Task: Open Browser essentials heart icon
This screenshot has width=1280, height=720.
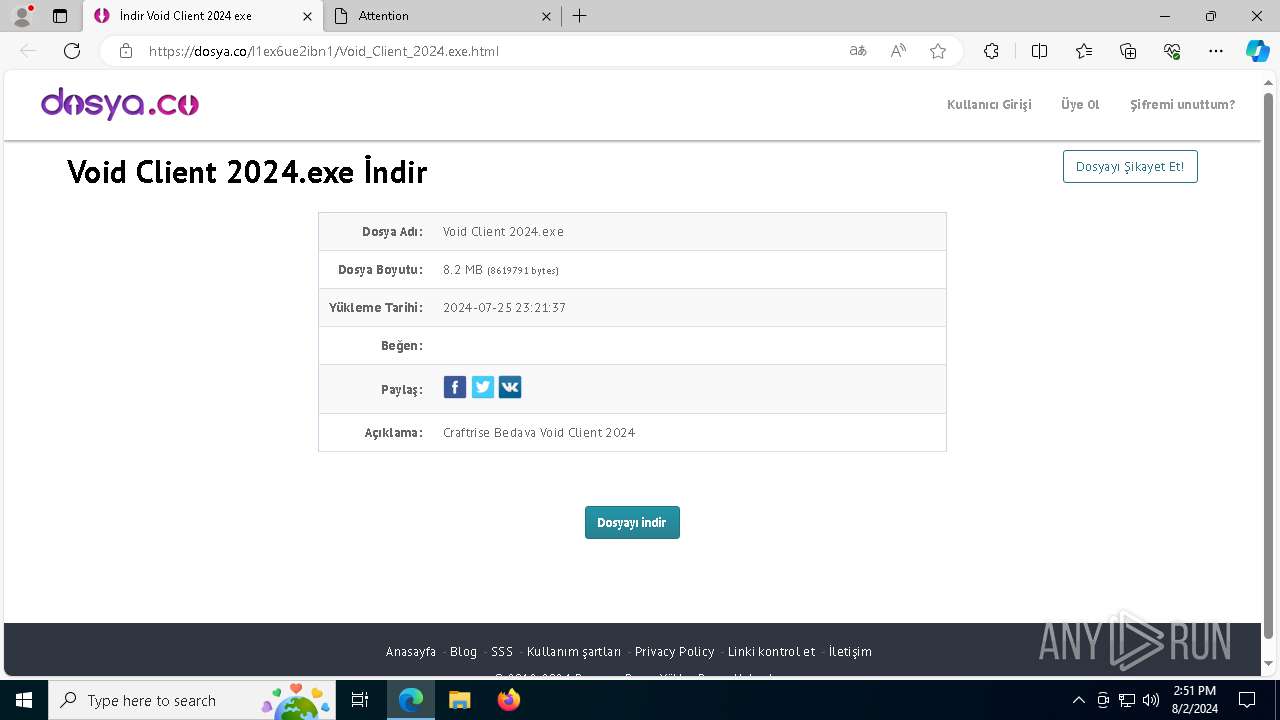Action: coord(1172,51)
